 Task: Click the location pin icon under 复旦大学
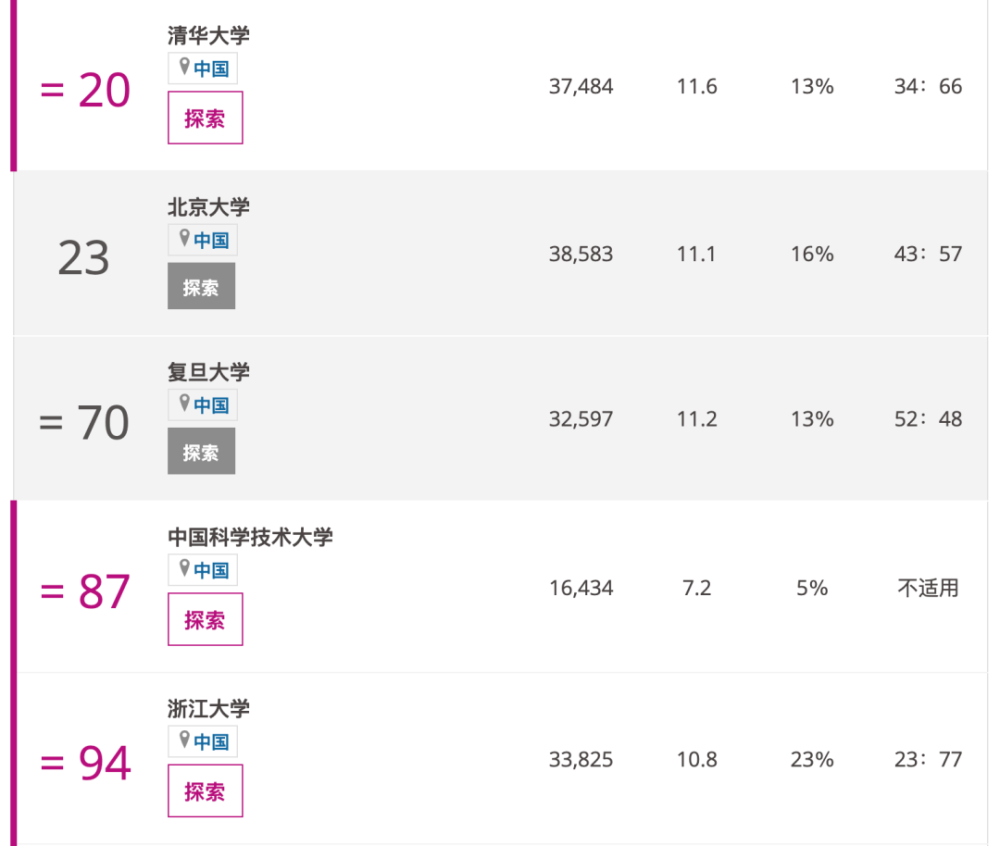(184, 403)
